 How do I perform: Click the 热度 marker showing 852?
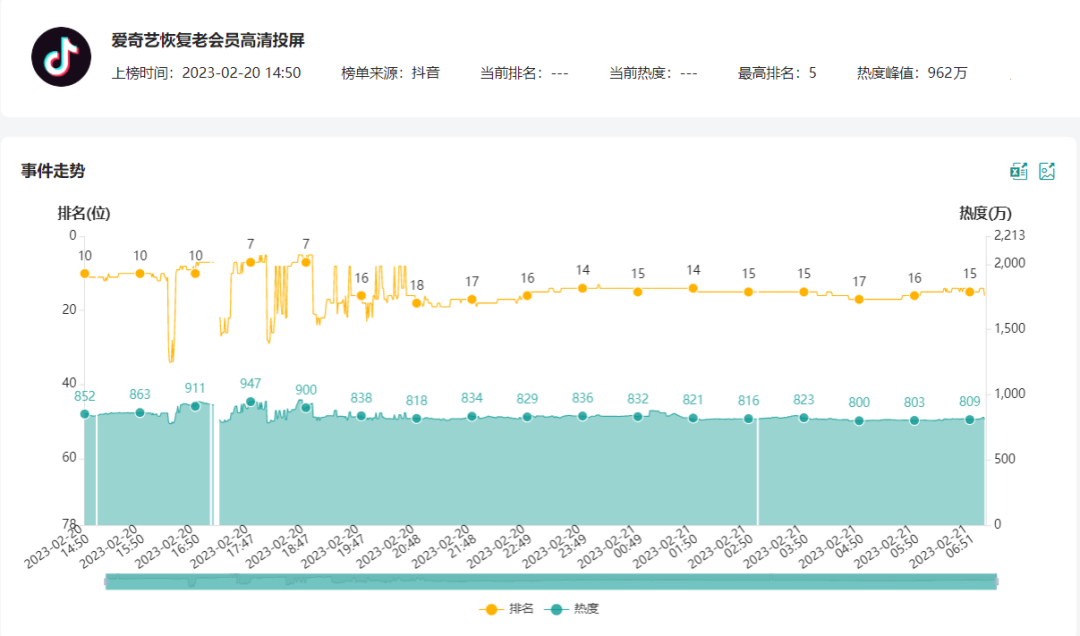pyautogui.click(x=85, y=414)
